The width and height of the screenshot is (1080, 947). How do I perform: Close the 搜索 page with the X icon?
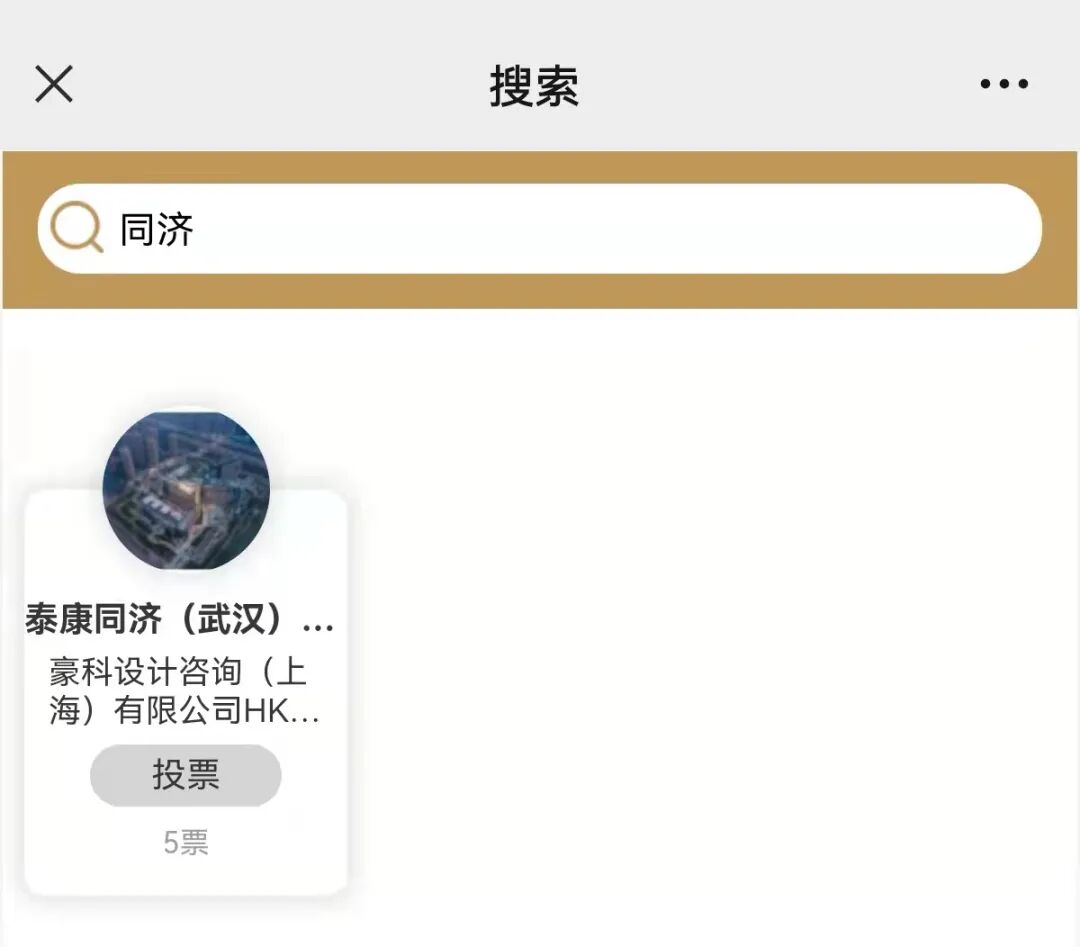tap(54, 84)
